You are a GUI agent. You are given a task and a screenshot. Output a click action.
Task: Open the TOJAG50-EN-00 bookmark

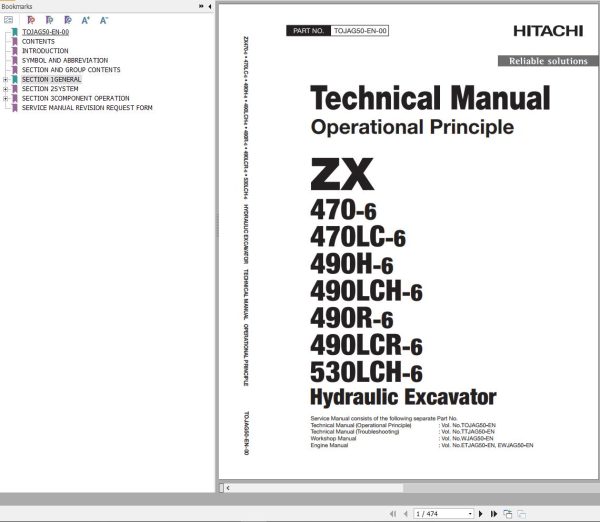tap(46, 32)
